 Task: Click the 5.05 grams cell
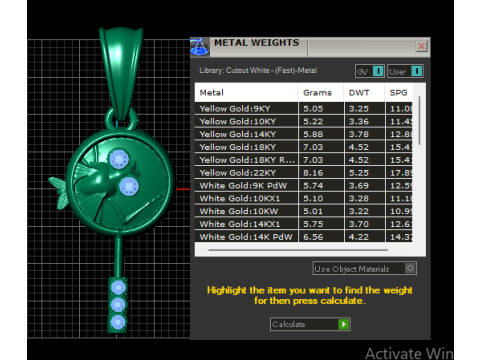pos(321,109)
